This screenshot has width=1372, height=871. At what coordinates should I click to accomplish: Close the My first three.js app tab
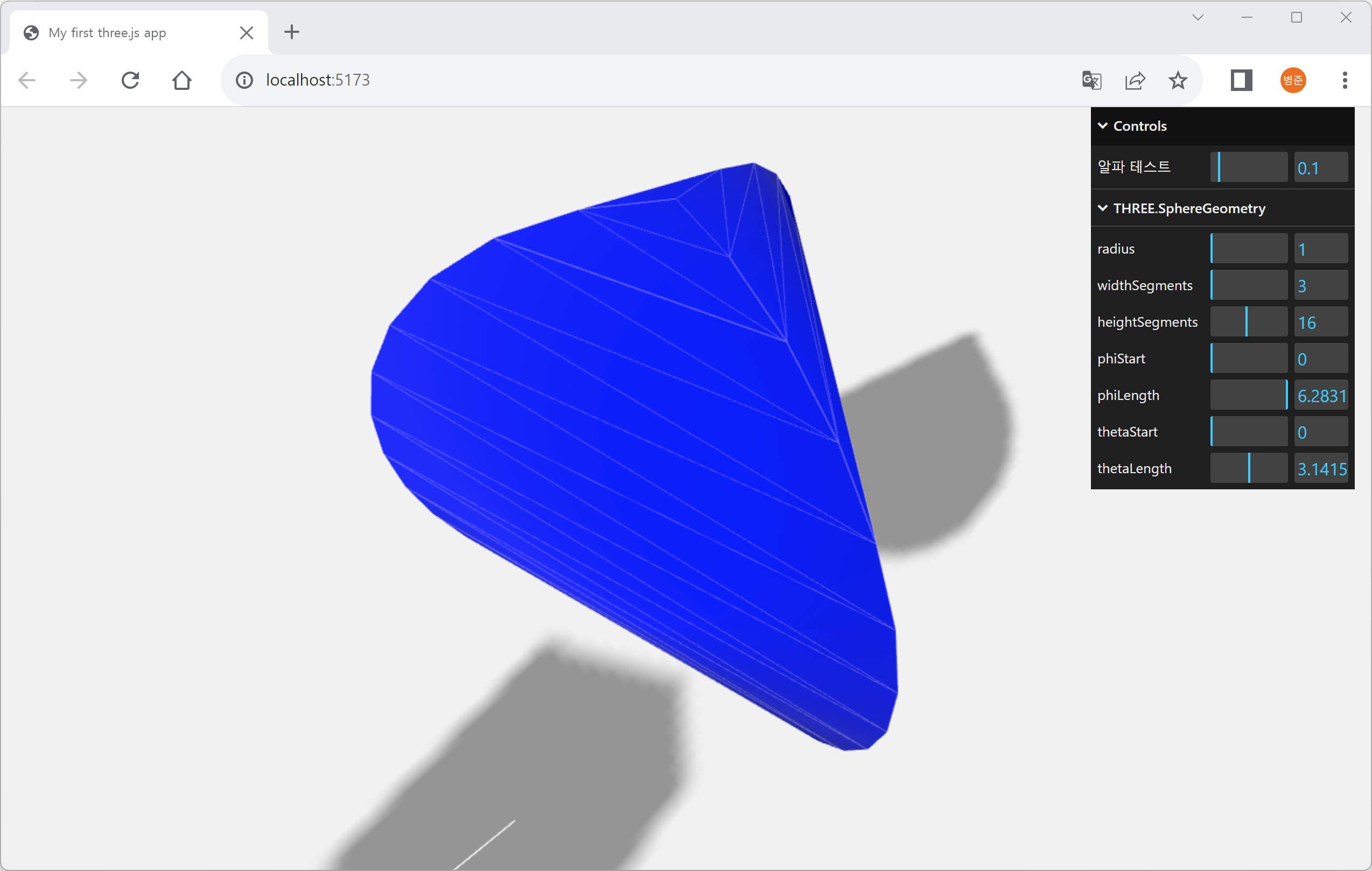pyautogui.click(x=247, y=33)
